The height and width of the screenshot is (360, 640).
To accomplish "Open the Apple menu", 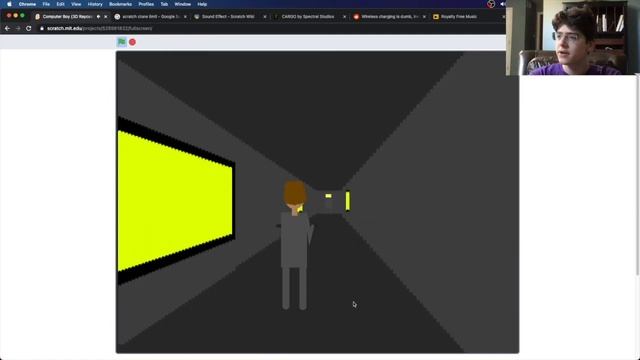I will tap(9, 4).
